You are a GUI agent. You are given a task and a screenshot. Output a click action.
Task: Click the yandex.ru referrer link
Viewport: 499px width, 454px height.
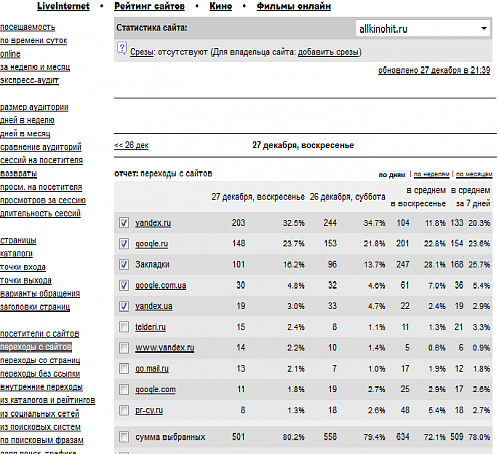pos(153,223)
